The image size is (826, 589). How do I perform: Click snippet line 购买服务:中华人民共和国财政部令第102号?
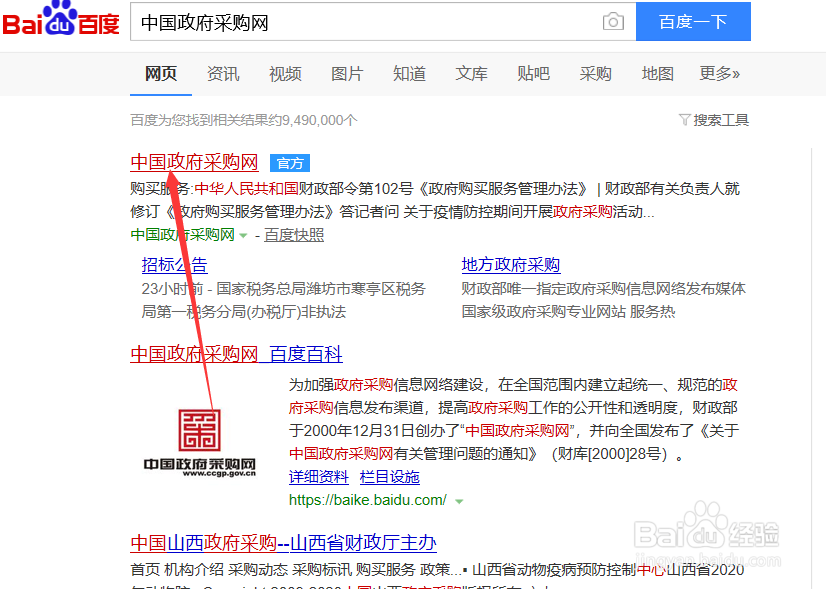(435, 189)
